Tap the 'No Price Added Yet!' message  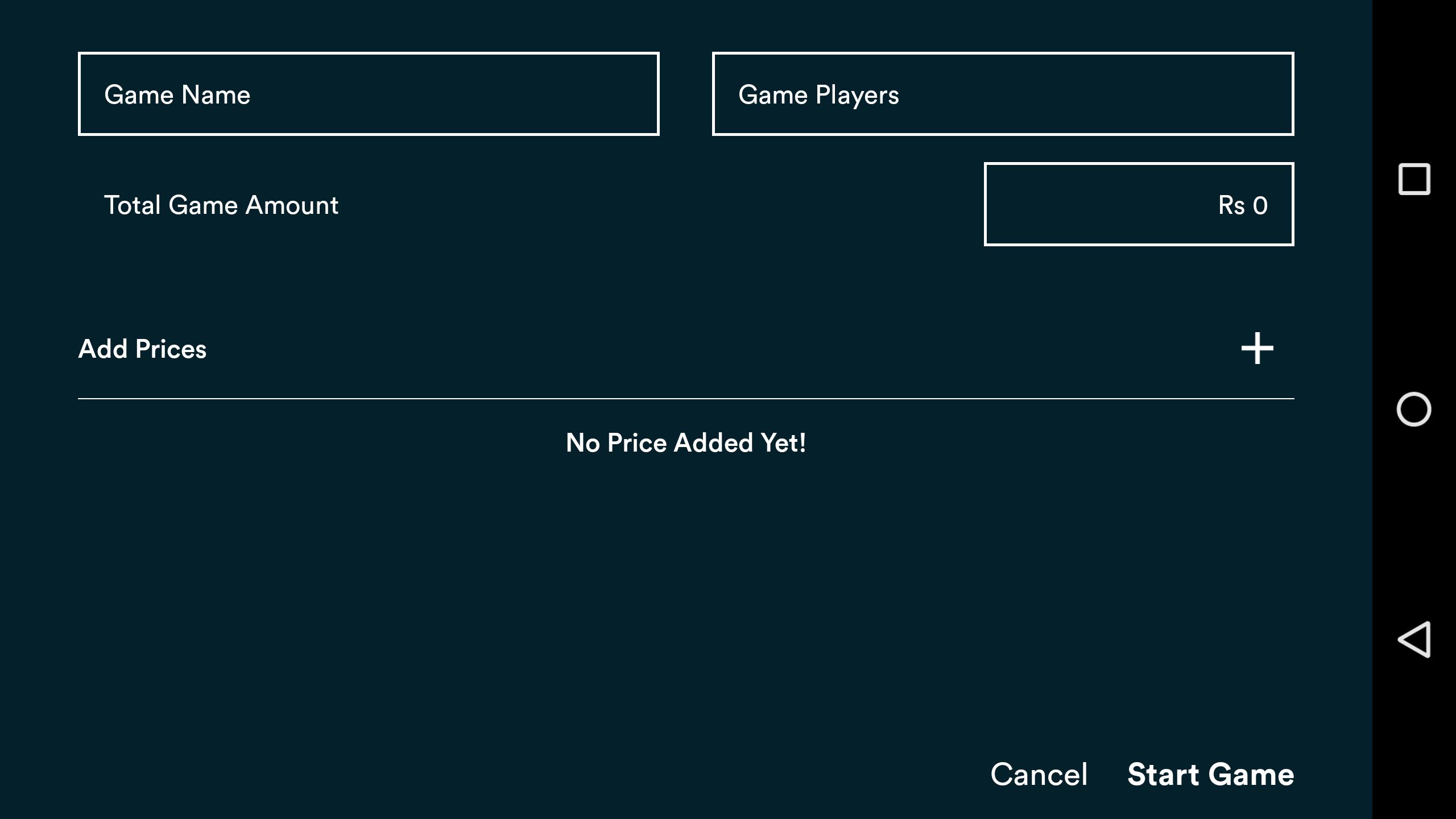(x=685, y=442)
